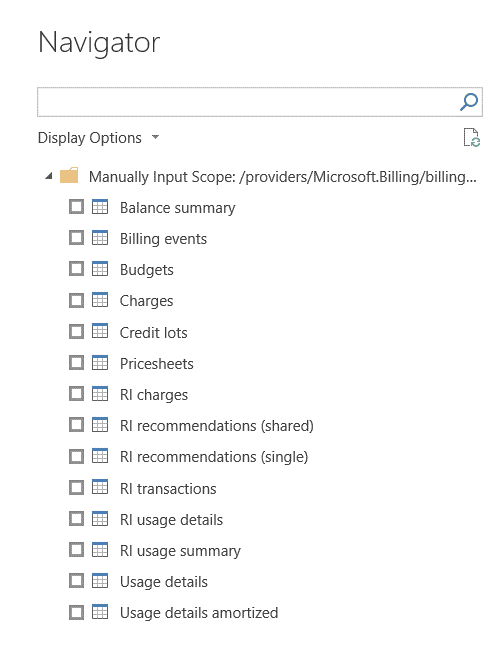Enable the Charges checkbox

coord(76,300)
